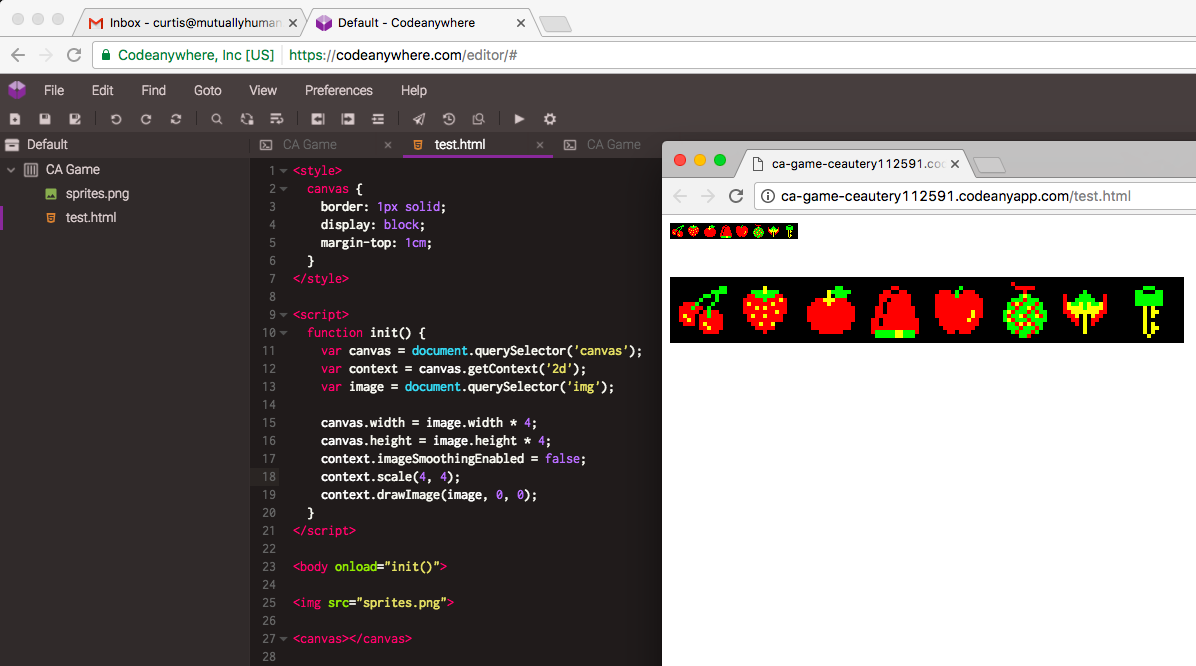
Task: Open the revision history clock icon
Action: (448, 119)
